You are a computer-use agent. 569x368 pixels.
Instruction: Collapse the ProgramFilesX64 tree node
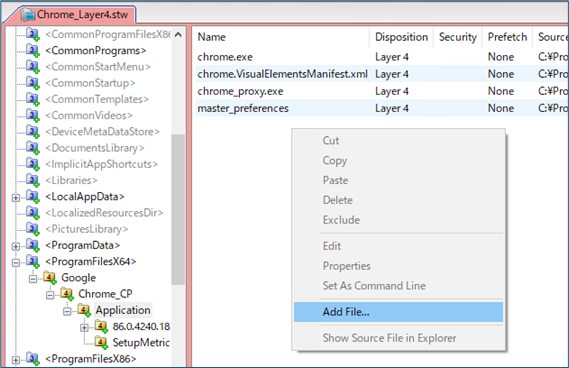click(16, 262)
